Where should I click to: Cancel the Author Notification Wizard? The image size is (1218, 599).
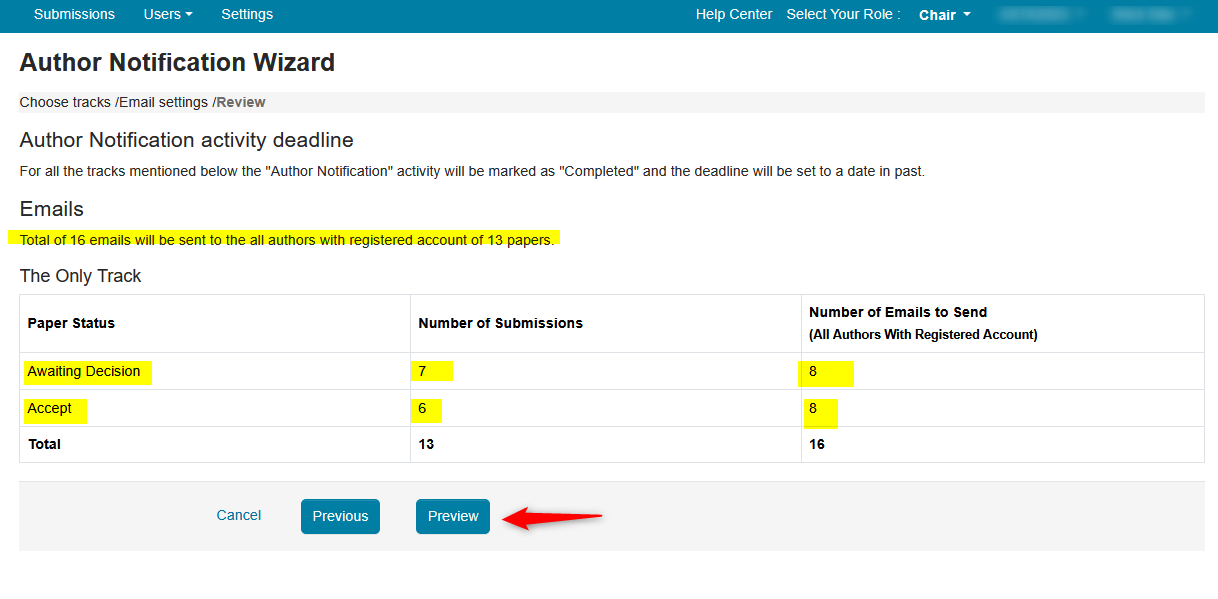coord(238,515)
